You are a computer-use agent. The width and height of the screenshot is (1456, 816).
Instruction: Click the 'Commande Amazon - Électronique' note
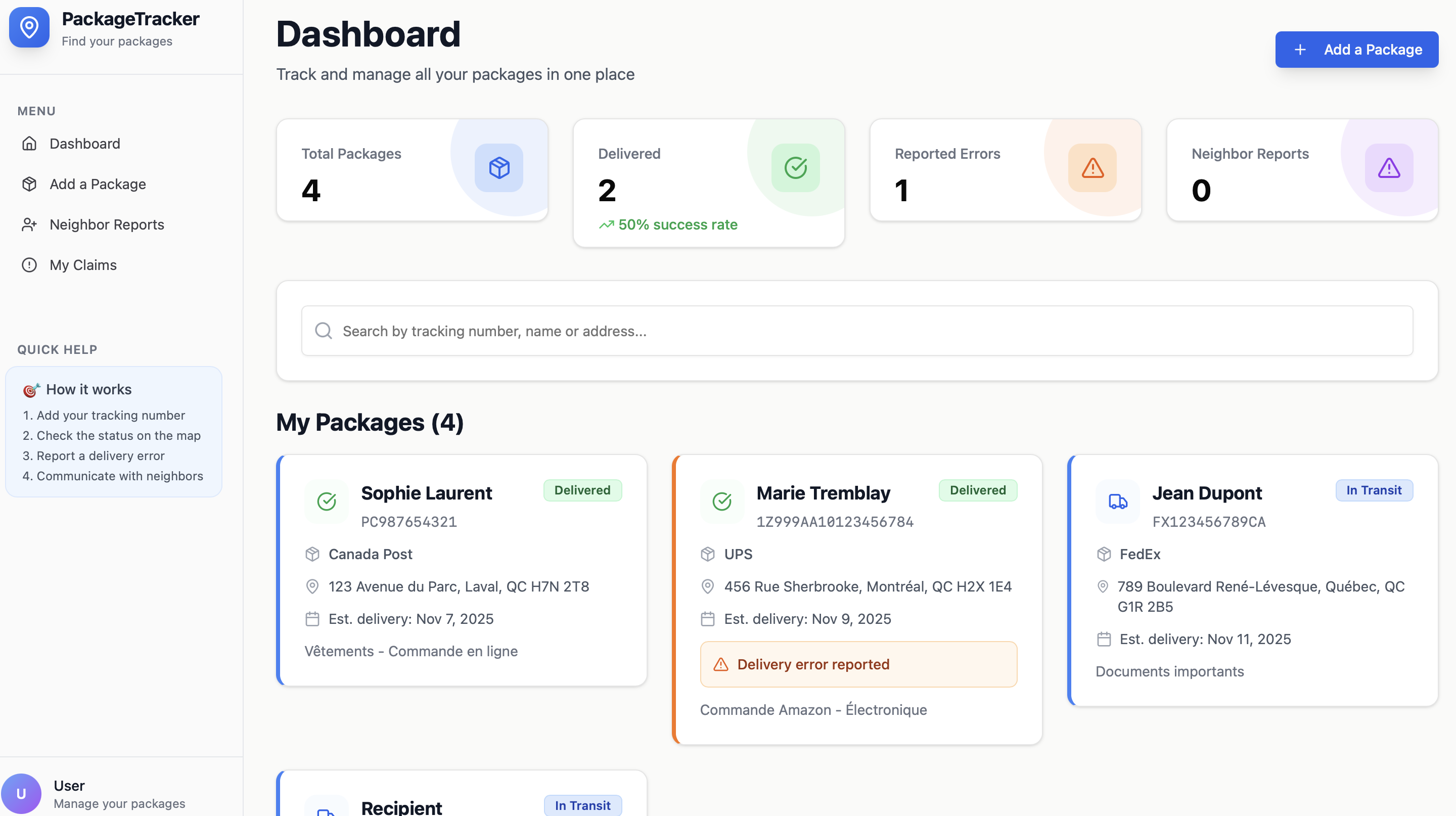pos(813,710)
